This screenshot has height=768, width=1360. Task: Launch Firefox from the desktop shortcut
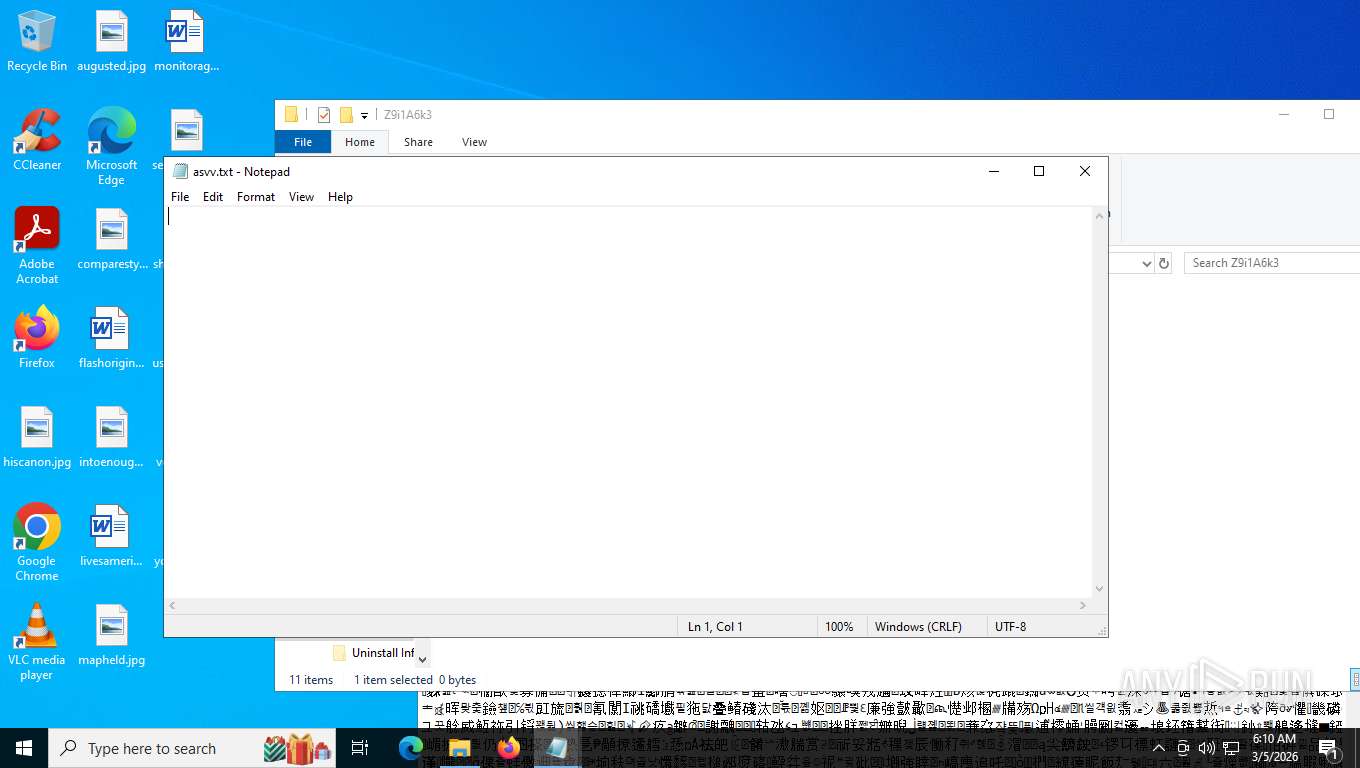click(37, 338)
